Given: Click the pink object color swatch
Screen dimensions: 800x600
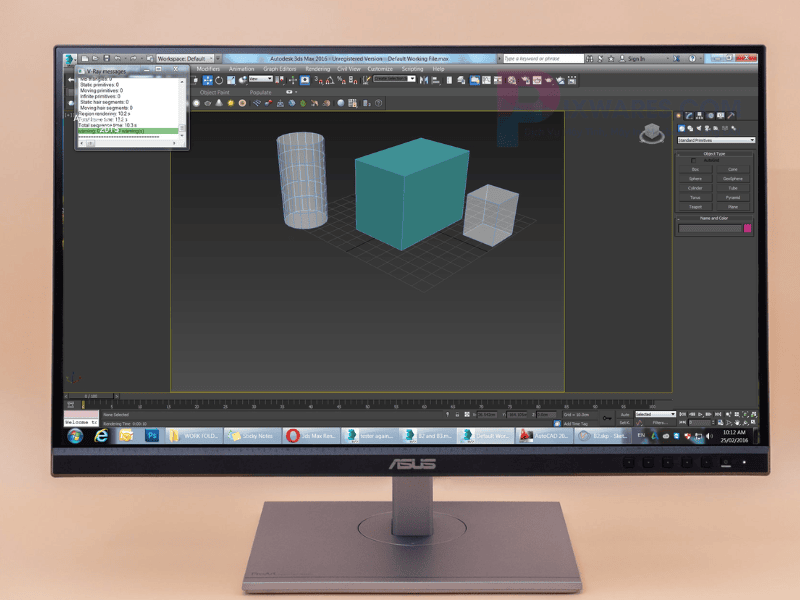Looking at the screenshot, I should [748, 229].
